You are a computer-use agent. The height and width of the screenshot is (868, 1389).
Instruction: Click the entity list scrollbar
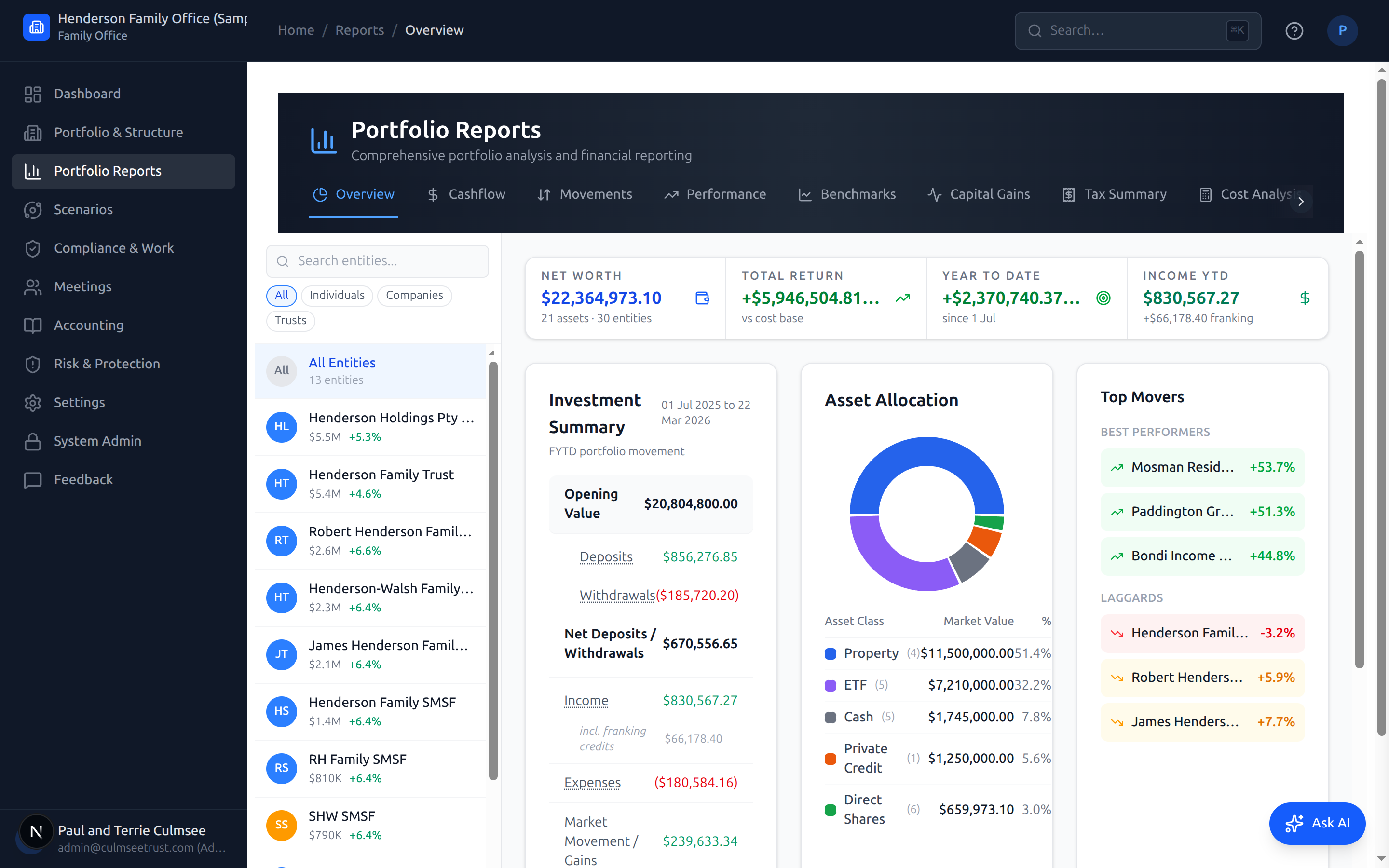click(x=493, y=570)
